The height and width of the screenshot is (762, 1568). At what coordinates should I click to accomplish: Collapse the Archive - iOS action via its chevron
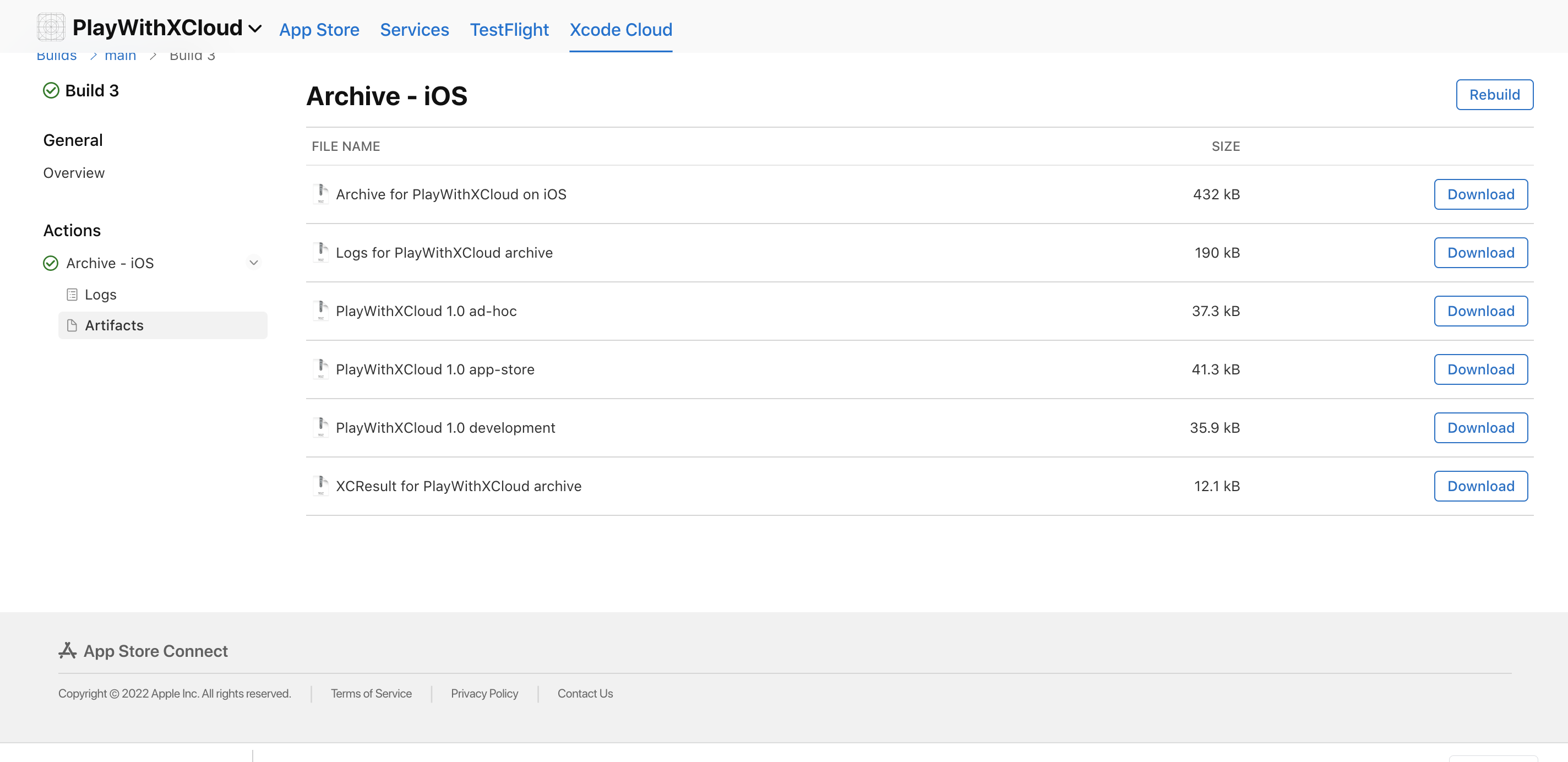click(254, 262)
